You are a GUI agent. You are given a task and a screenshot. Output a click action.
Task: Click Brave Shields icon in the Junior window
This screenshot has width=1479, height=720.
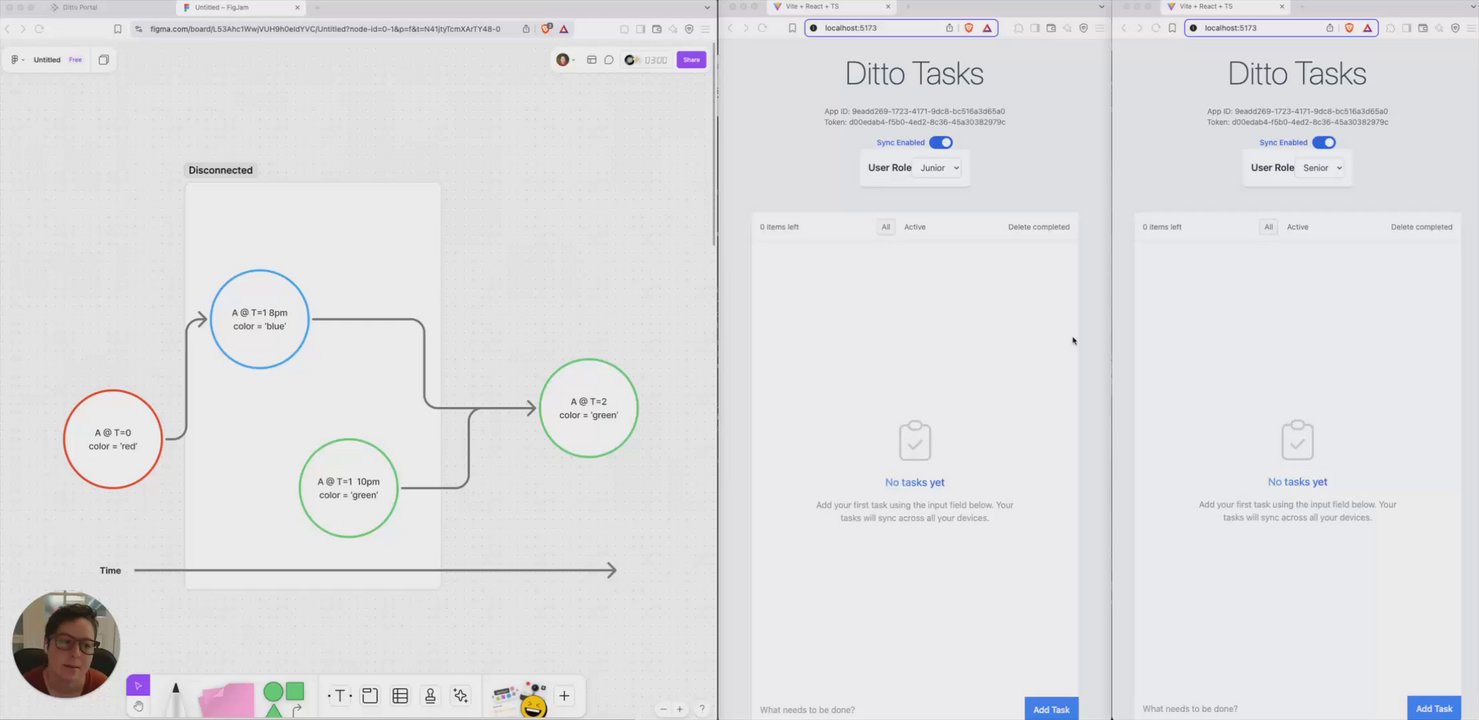coord(968,28)
